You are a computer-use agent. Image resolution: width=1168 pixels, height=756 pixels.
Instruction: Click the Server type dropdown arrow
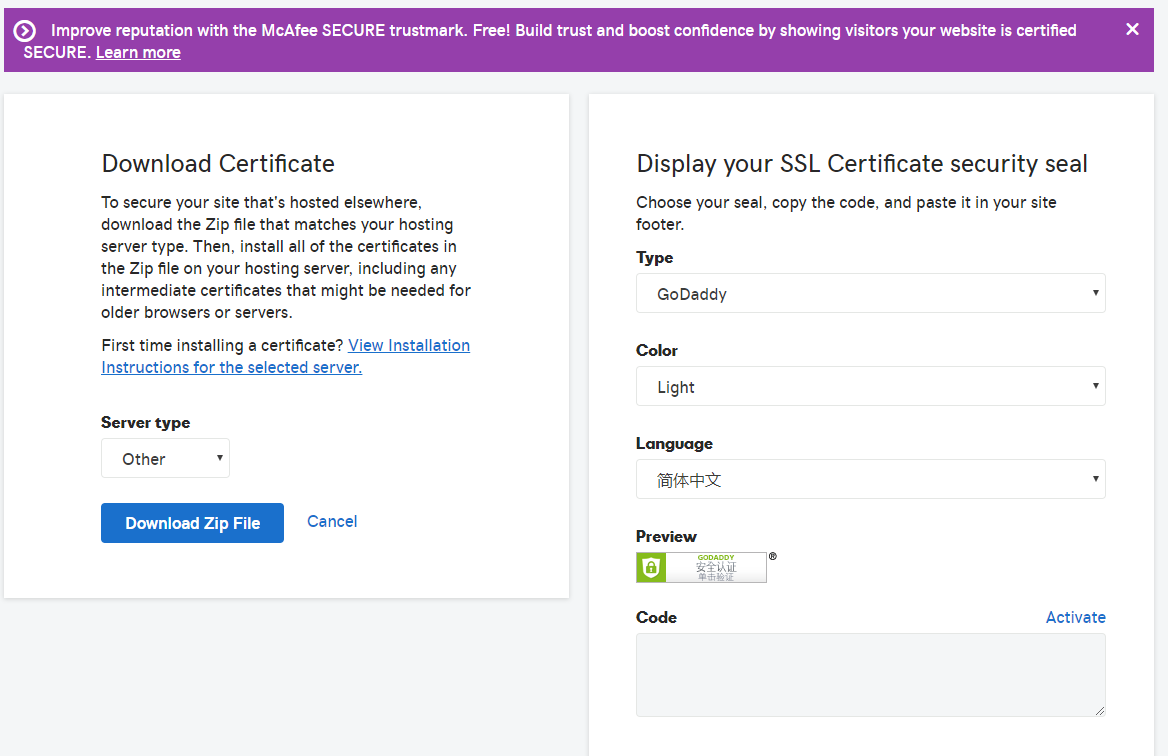(x=220, y=457)
